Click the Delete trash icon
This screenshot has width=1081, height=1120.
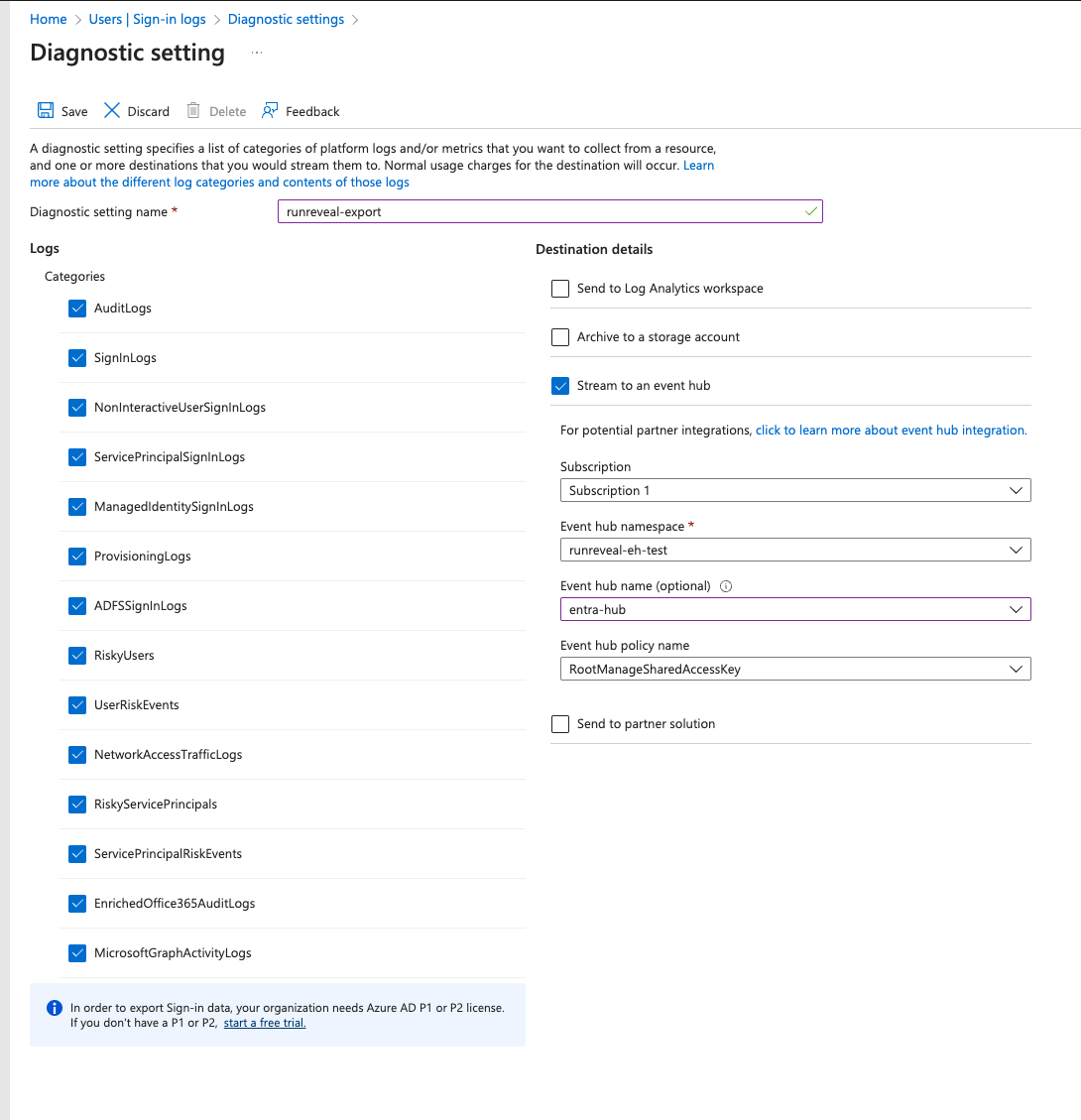(x=193, y=111)
